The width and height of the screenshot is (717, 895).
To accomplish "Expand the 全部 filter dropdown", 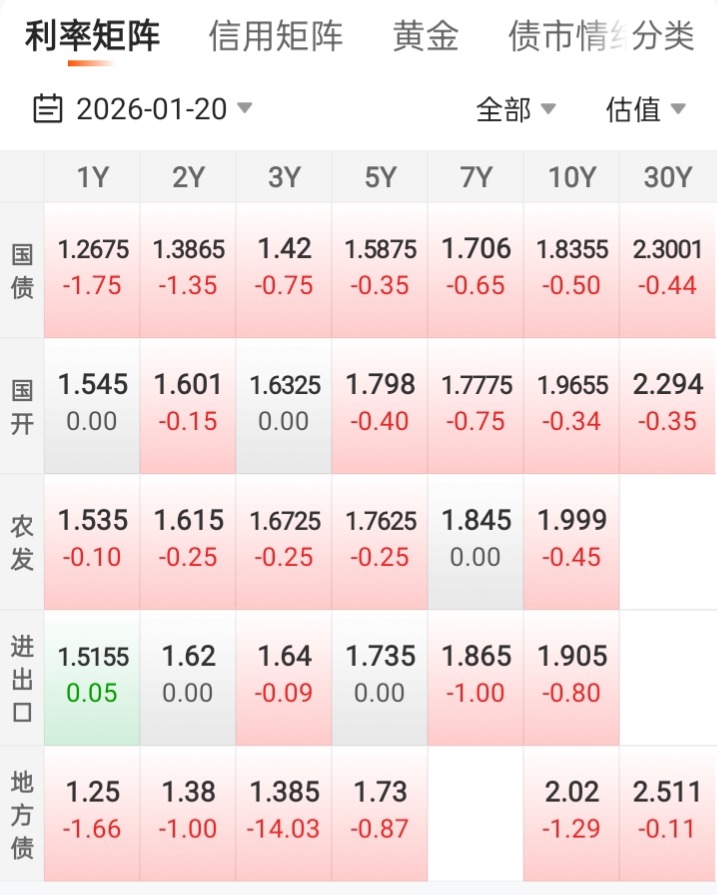I will click(x=515, y=109).
